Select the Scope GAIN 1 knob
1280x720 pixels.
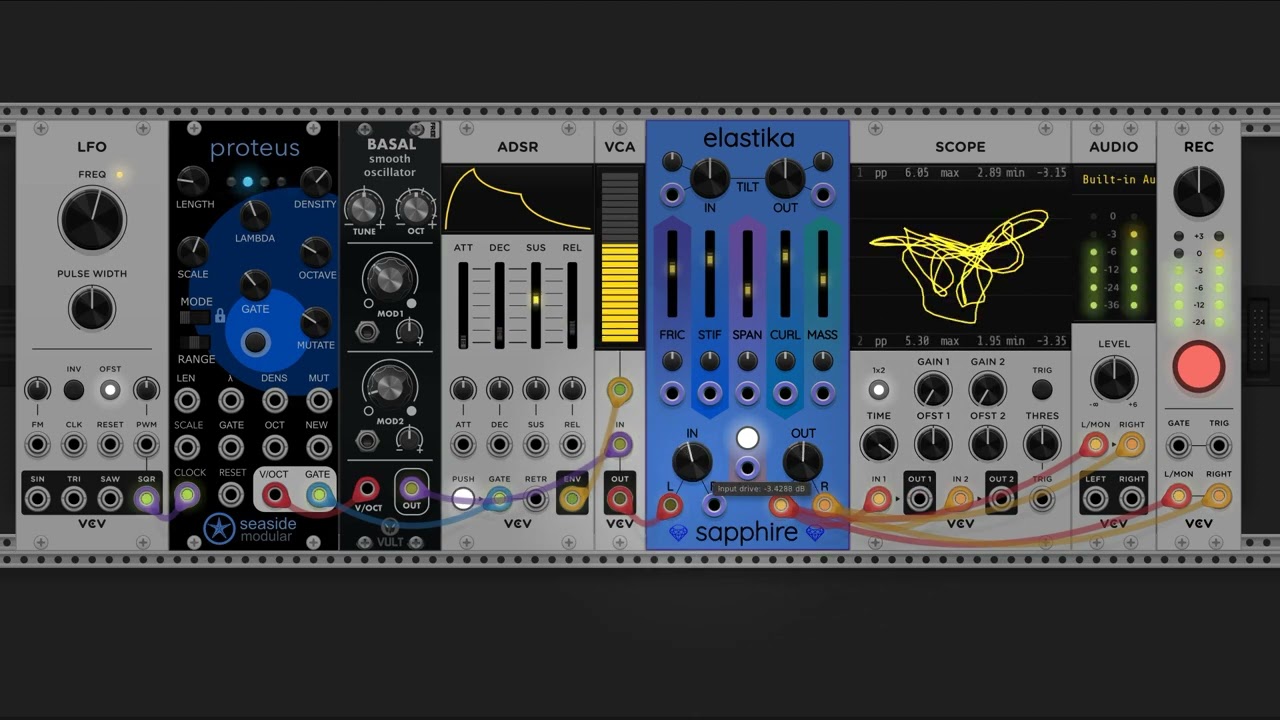coord(933,389)
